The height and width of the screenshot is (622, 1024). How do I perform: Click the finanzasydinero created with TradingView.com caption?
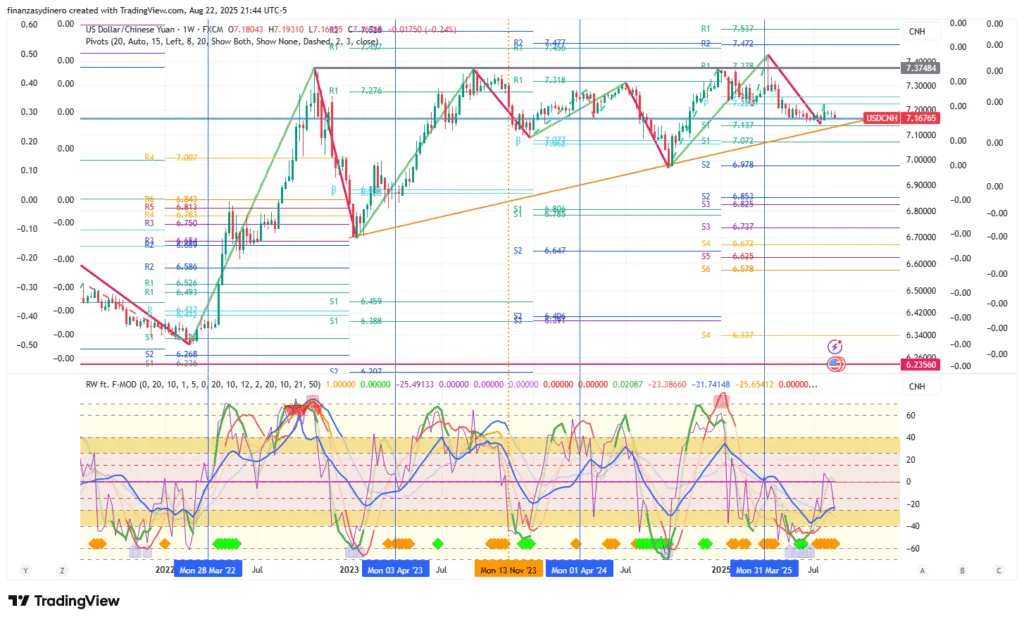tap(146, 10)
